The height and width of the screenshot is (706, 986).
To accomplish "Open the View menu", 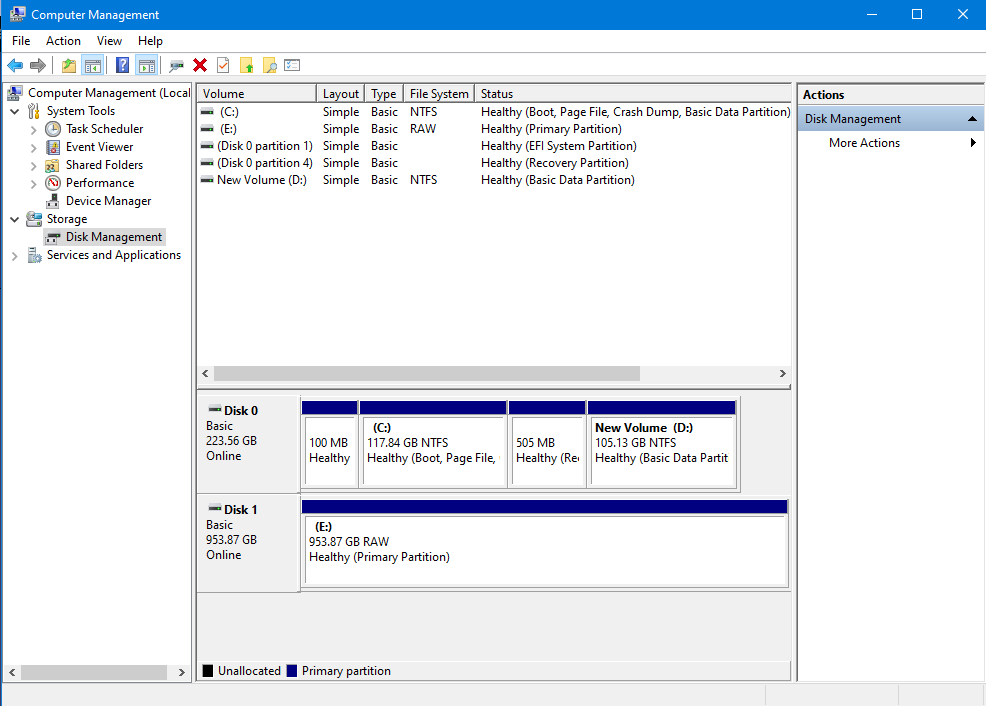I will (x=109, y=41).
